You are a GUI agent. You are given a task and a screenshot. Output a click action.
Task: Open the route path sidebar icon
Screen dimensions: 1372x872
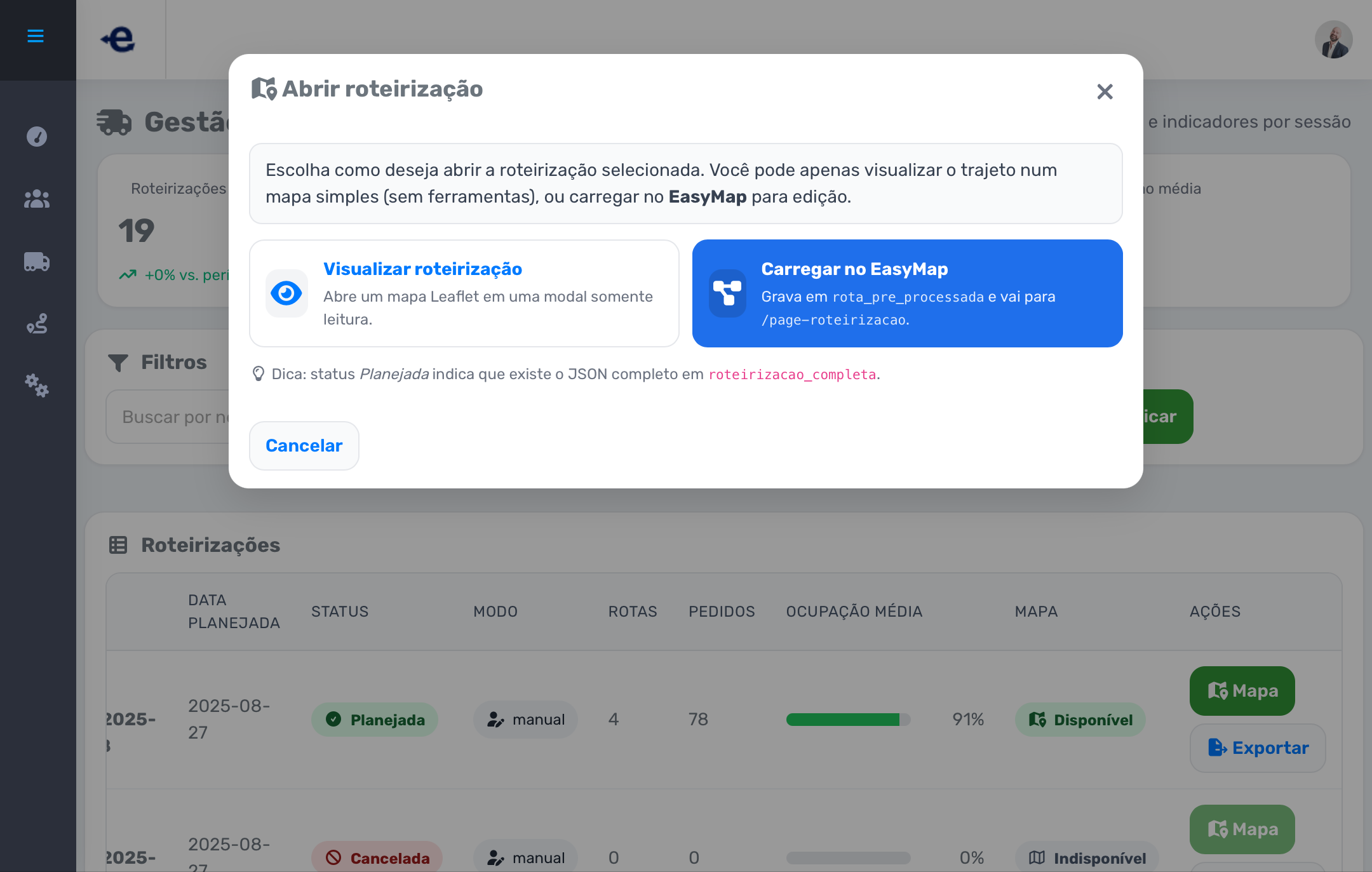[37, 324]
